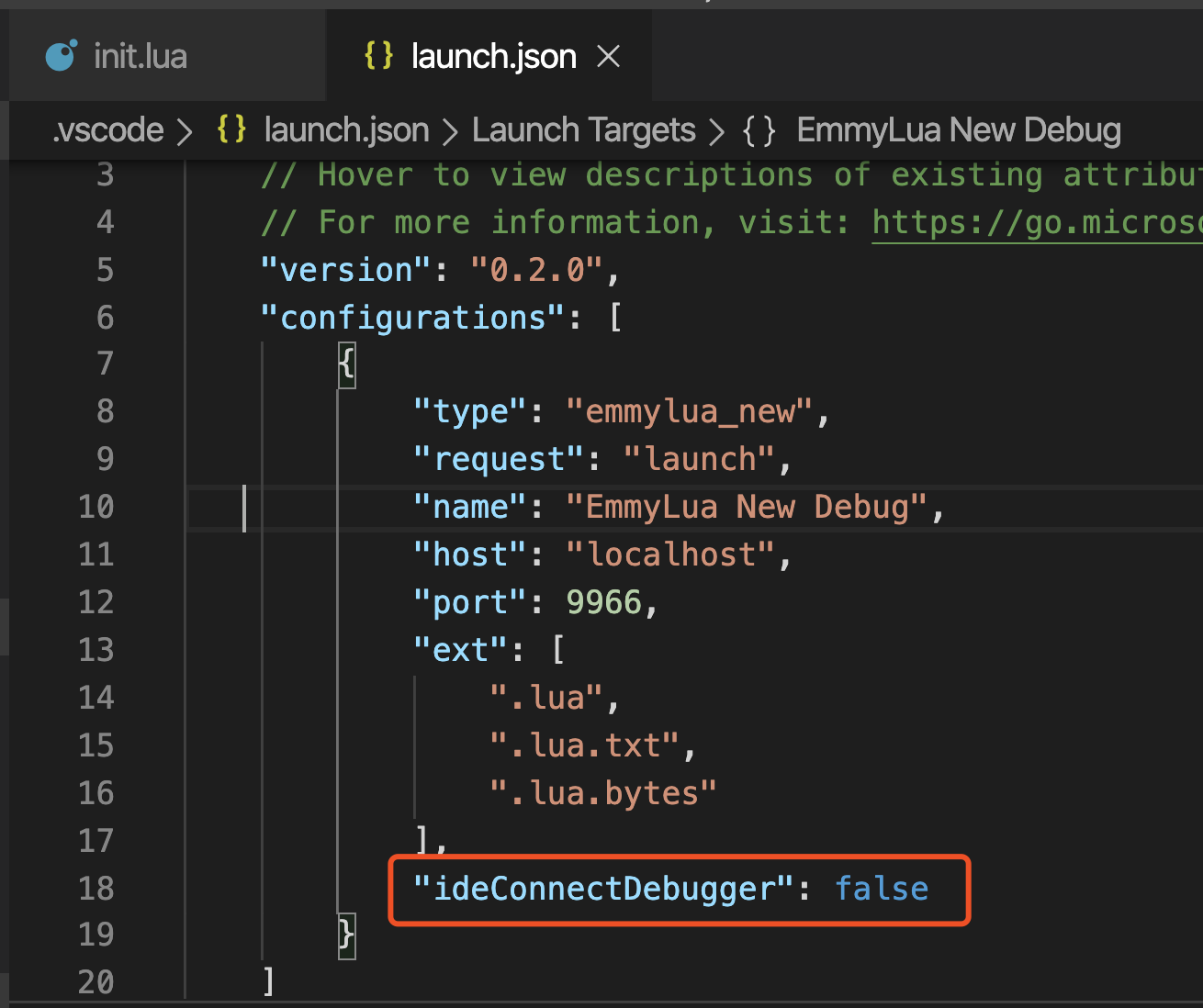Click the Lua file icon on init.lua tab
The height and width of the screenshot is (1008, 1203).
(61, 57)
